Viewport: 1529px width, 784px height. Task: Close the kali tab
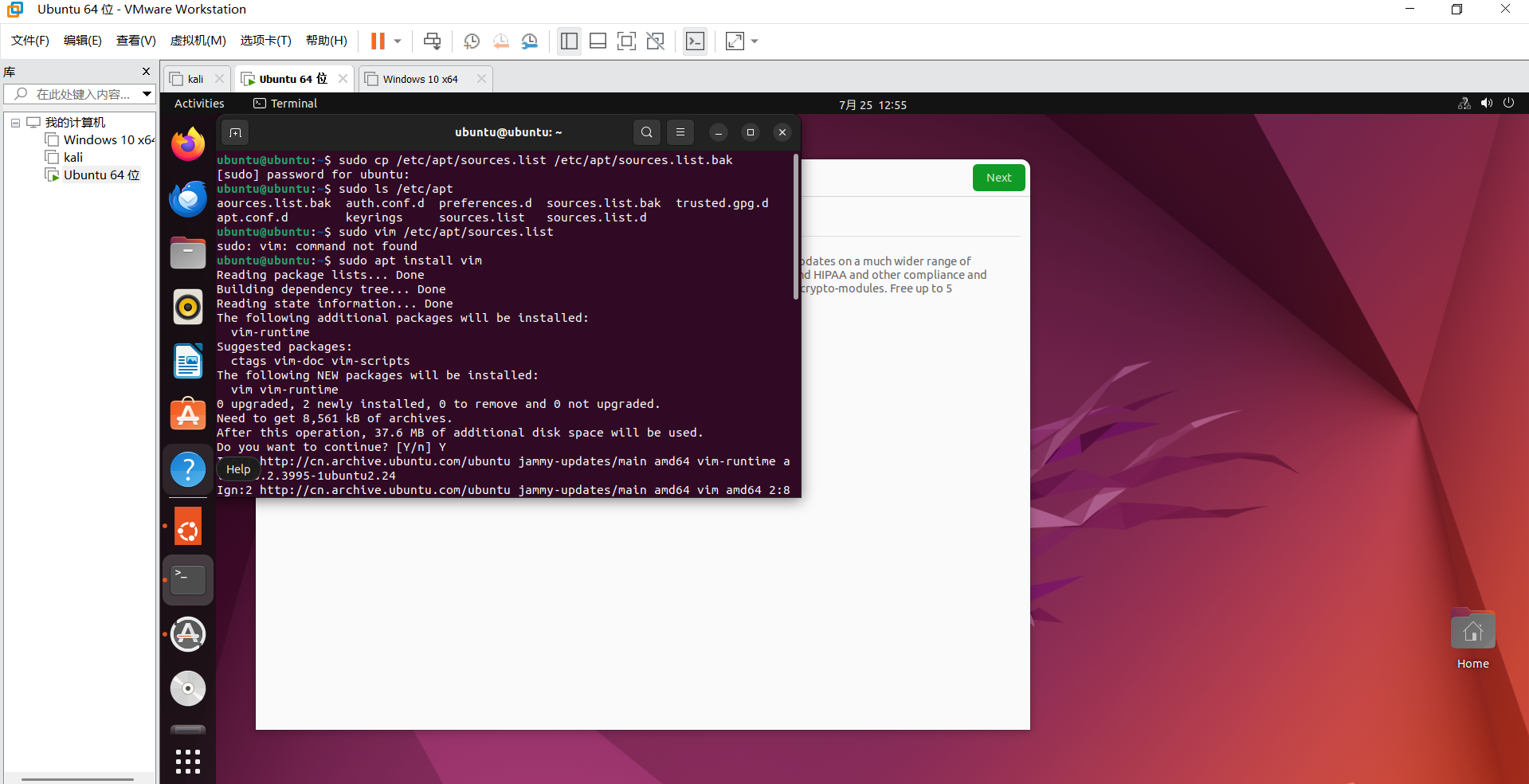tap(220, 79)
